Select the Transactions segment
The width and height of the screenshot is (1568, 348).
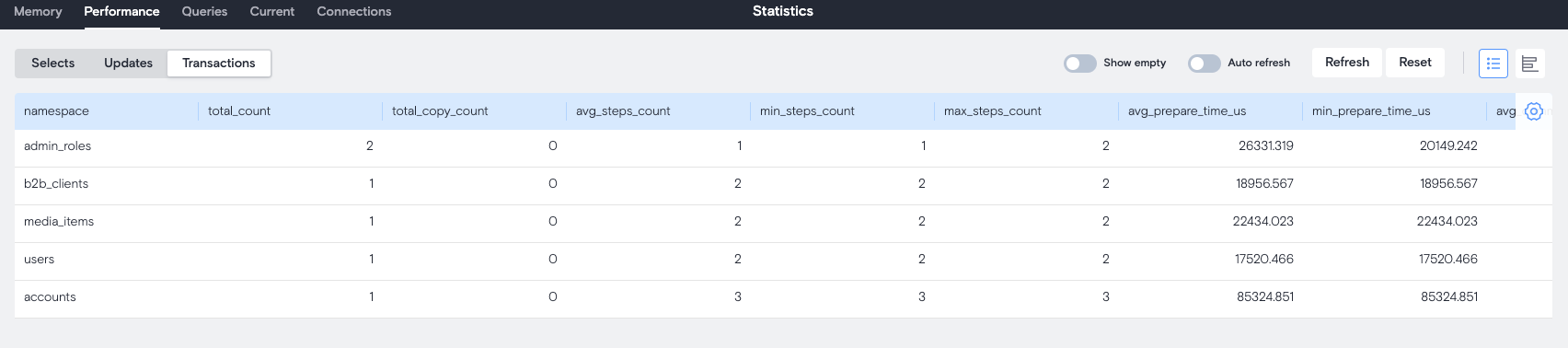(x=219, y=63)
